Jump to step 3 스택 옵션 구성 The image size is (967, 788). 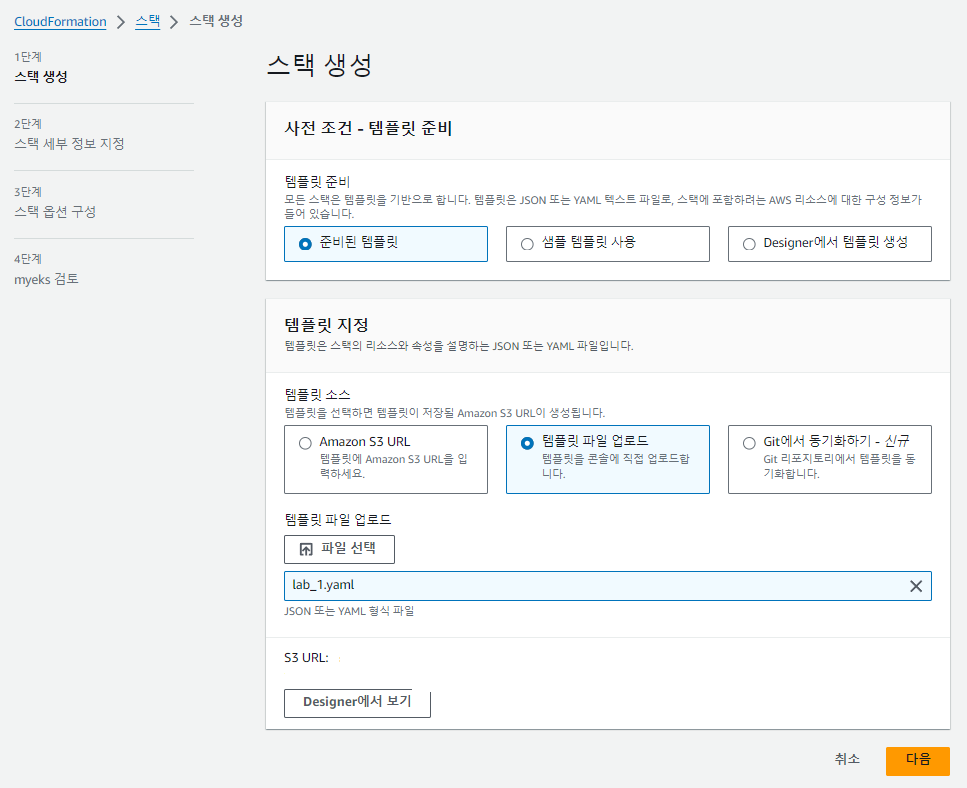pos(55,211)
